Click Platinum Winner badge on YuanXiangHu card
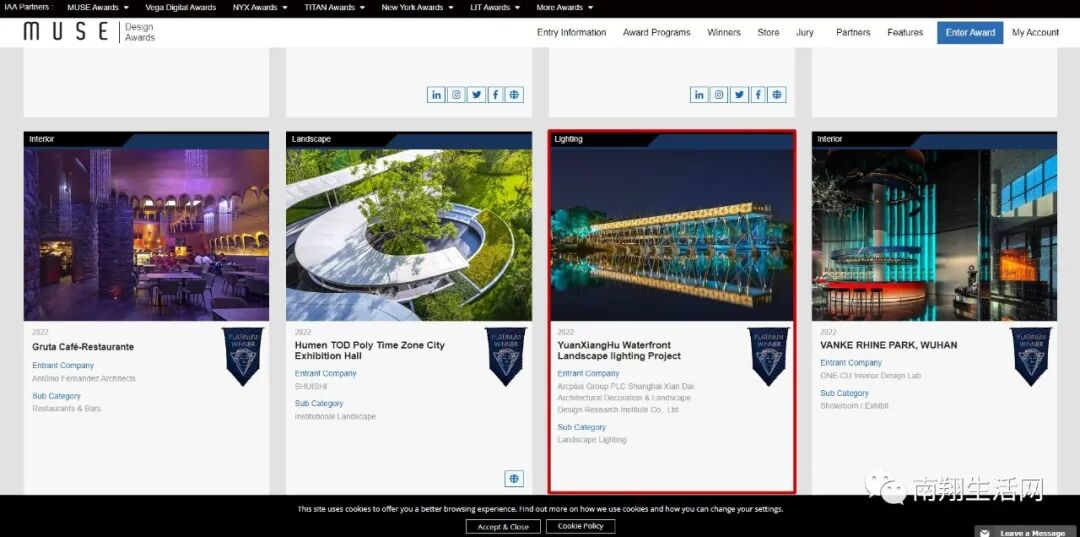 pyautogui.click(x=769, y=356)
